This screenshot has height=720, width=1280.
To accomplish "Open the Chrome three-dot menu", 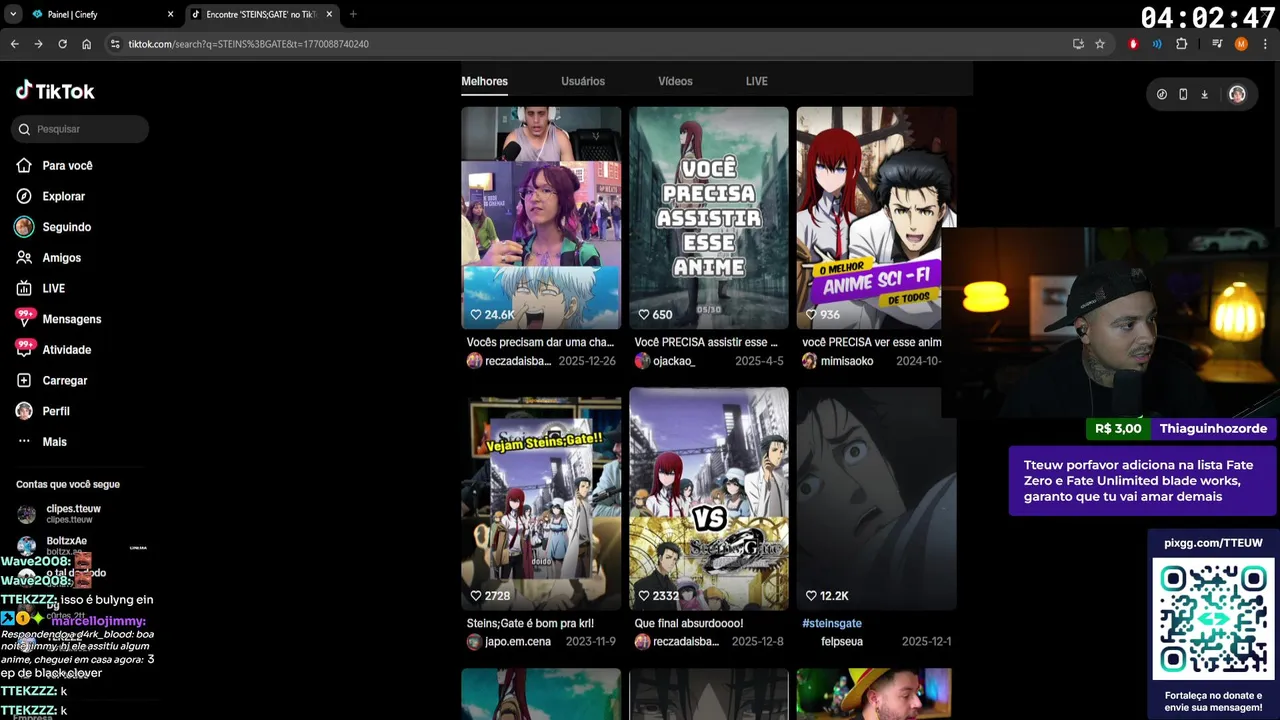I will (x=1265, y=44).
